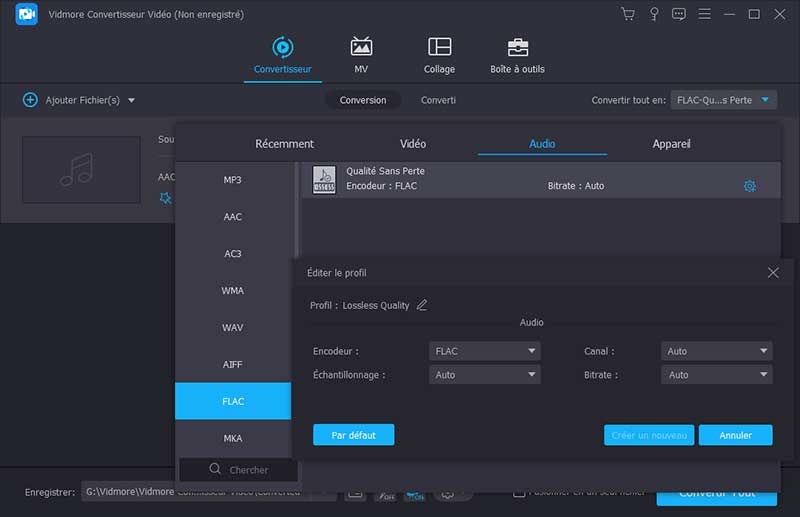This screenshot has width=800, height=517.
Task: Open the Bitrate dropdown
Action: coord(717,375)
